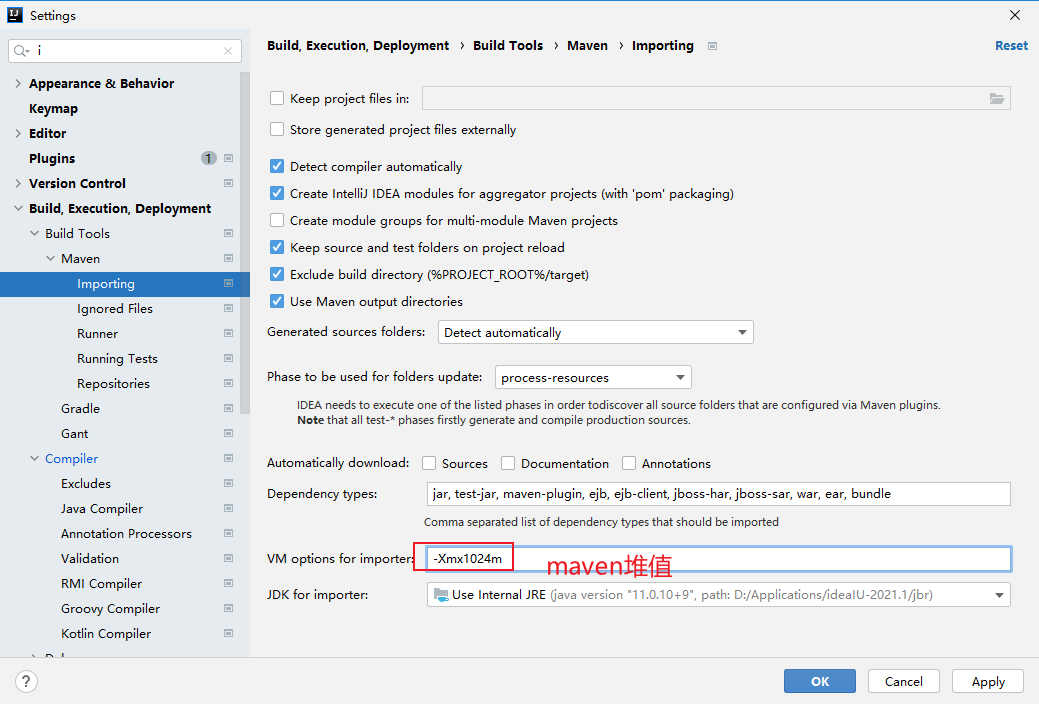The height and width of the screenshot is (704, 1039).
Task: Enable automatic download of Sources
Action: tap(429, 463)
